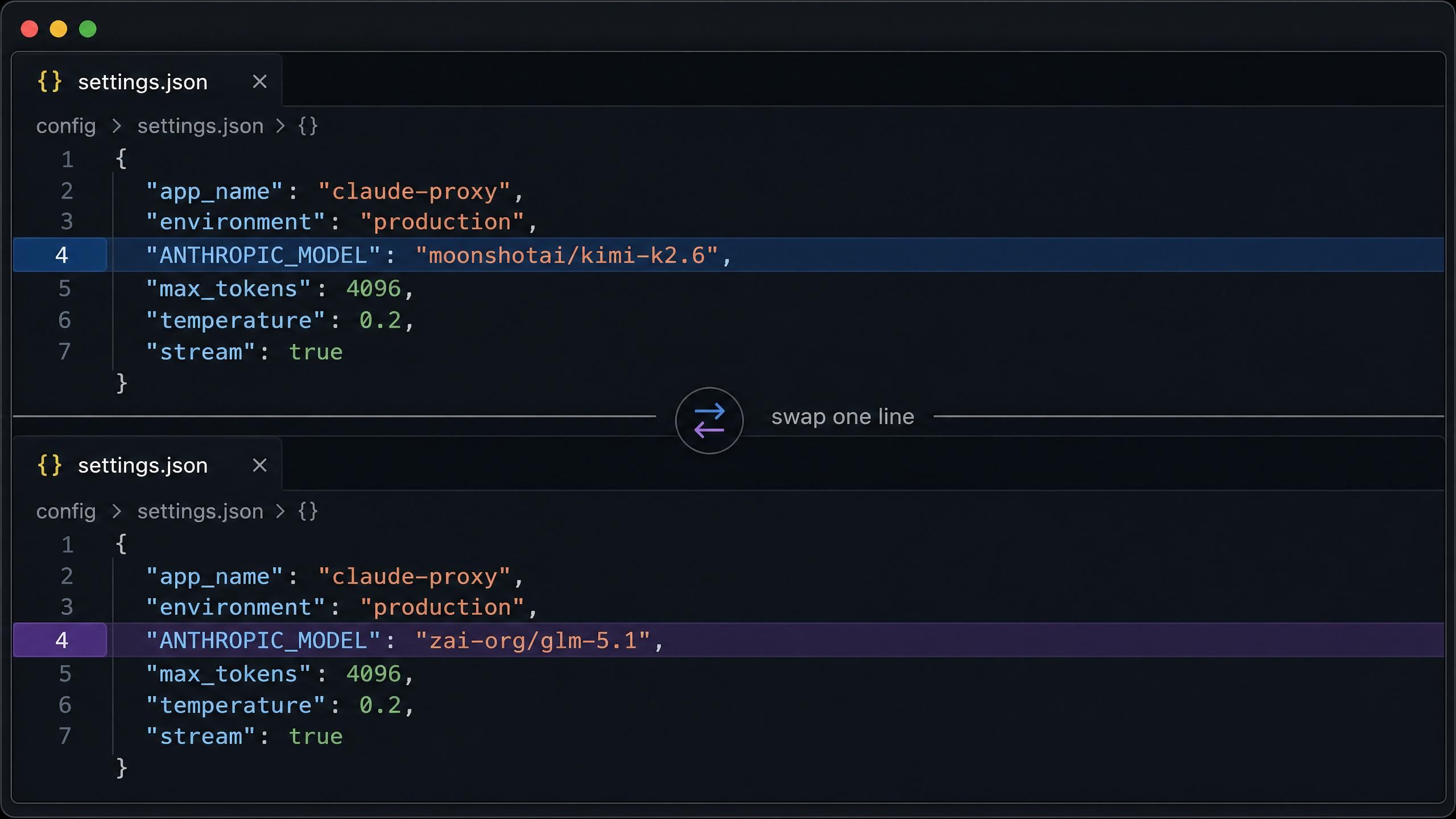Expand chevron after settings.json in bottom breadcrumb
This screenshot has height=819, width=1456.
coord(280,512)
